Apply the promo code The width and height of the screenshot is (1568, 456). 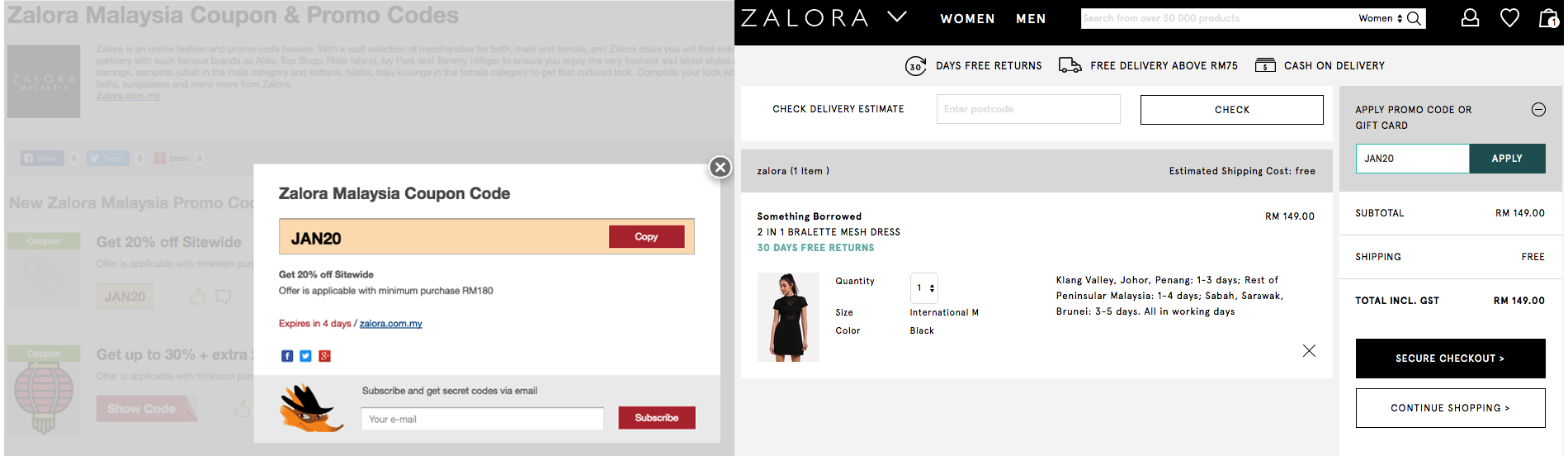[1507, 159]
